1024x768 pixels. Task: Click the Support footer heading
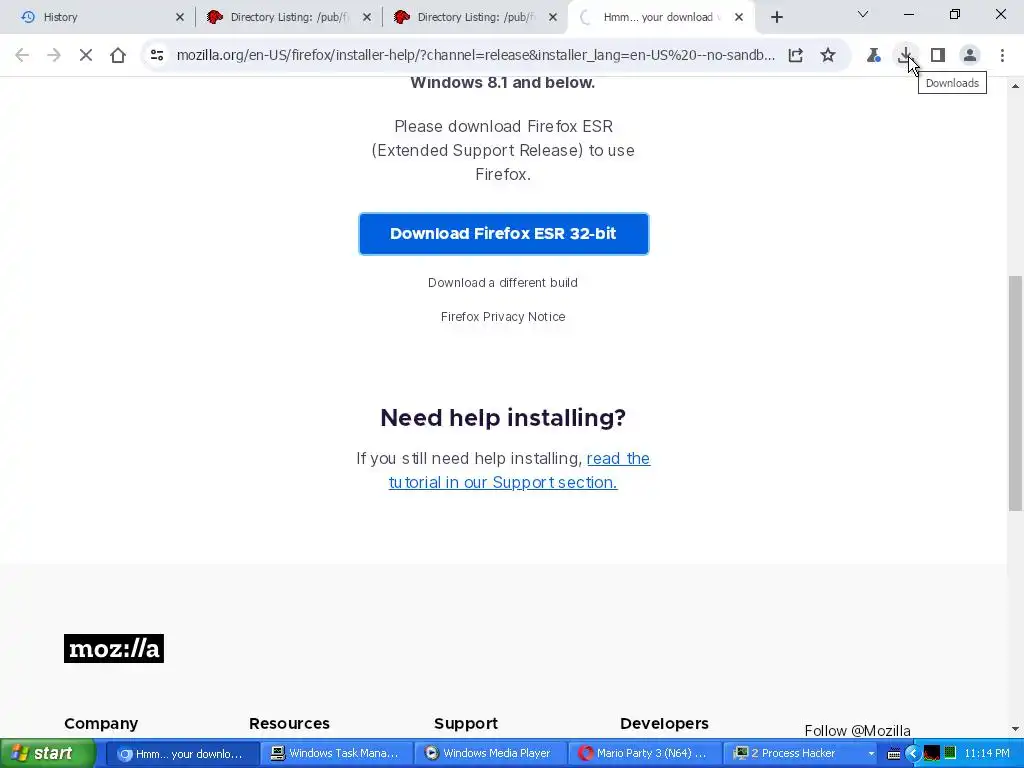click(x=466, y=724)
